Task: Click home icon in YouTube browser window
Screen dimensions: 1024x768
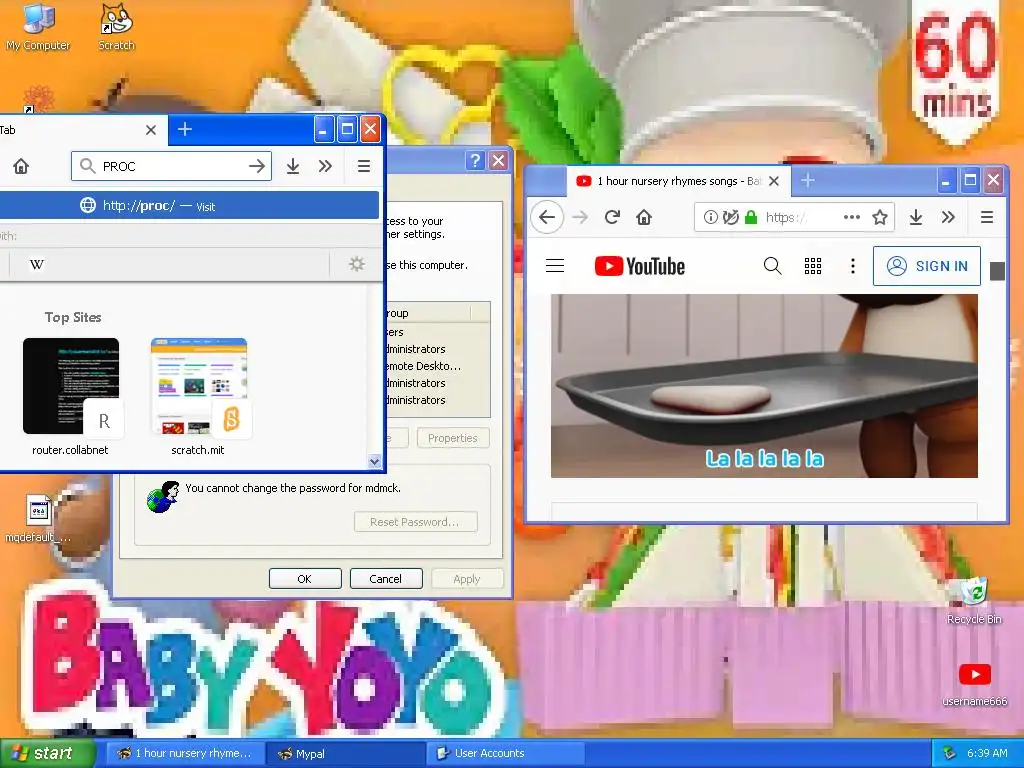Action: [x=644, y=217]
